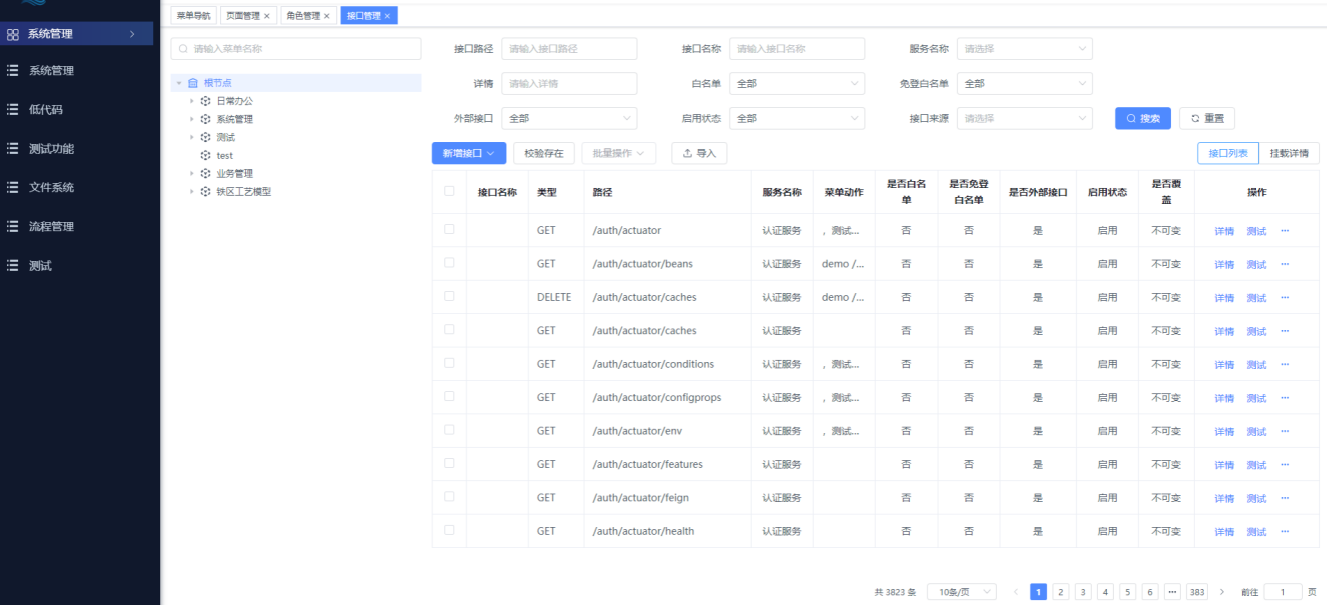1327x605 pixels.
Task: Open more actions for /auth/actuator/beans row
Action: (1285, 264)
